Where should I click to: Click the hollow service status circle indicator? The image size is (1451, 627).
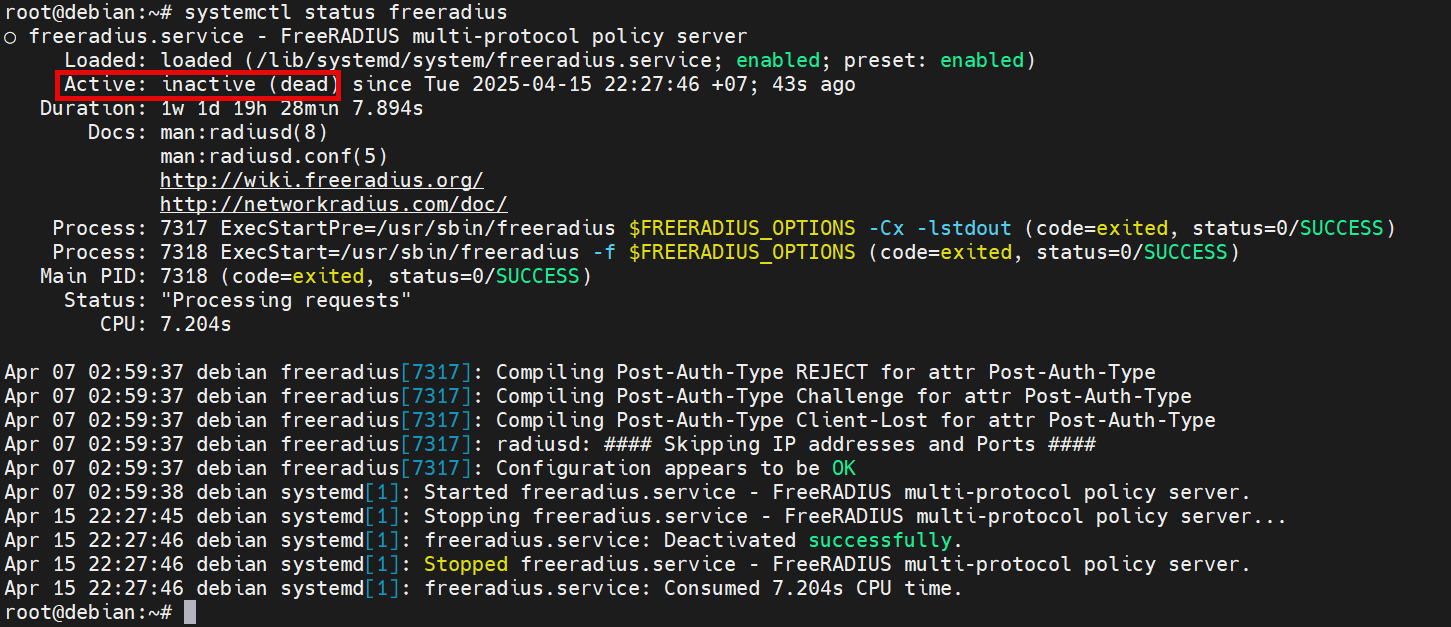[10, 37]
